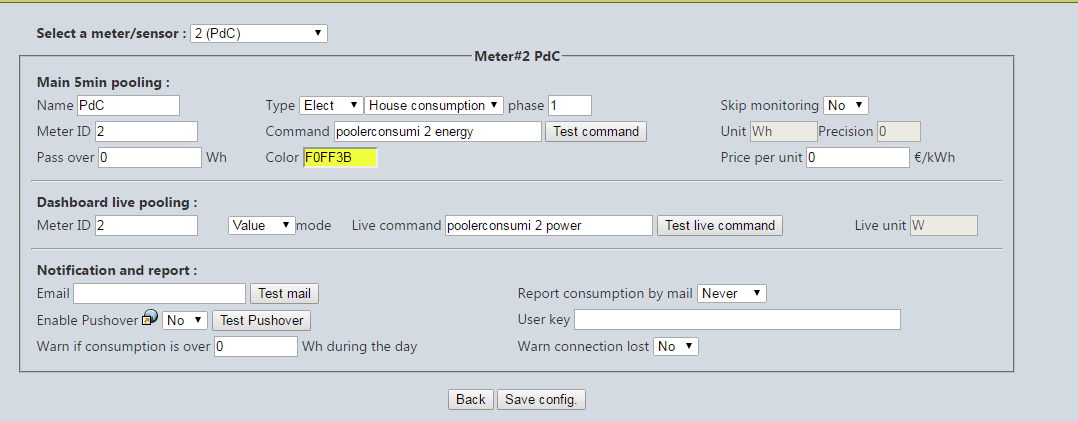Viewport: 1078px width, 421px height.
Task: Click the Pushover info icon
Action: [x=150, y=319]
